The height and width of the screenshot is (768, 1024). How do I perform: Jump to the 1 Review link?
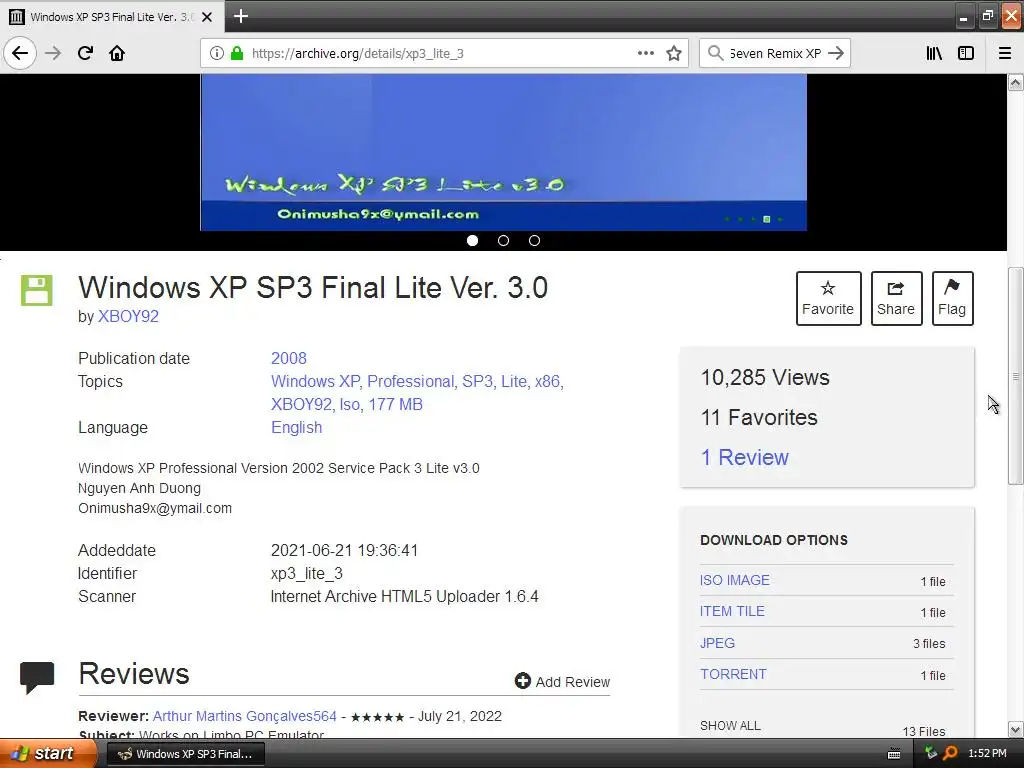coord(744,457)
